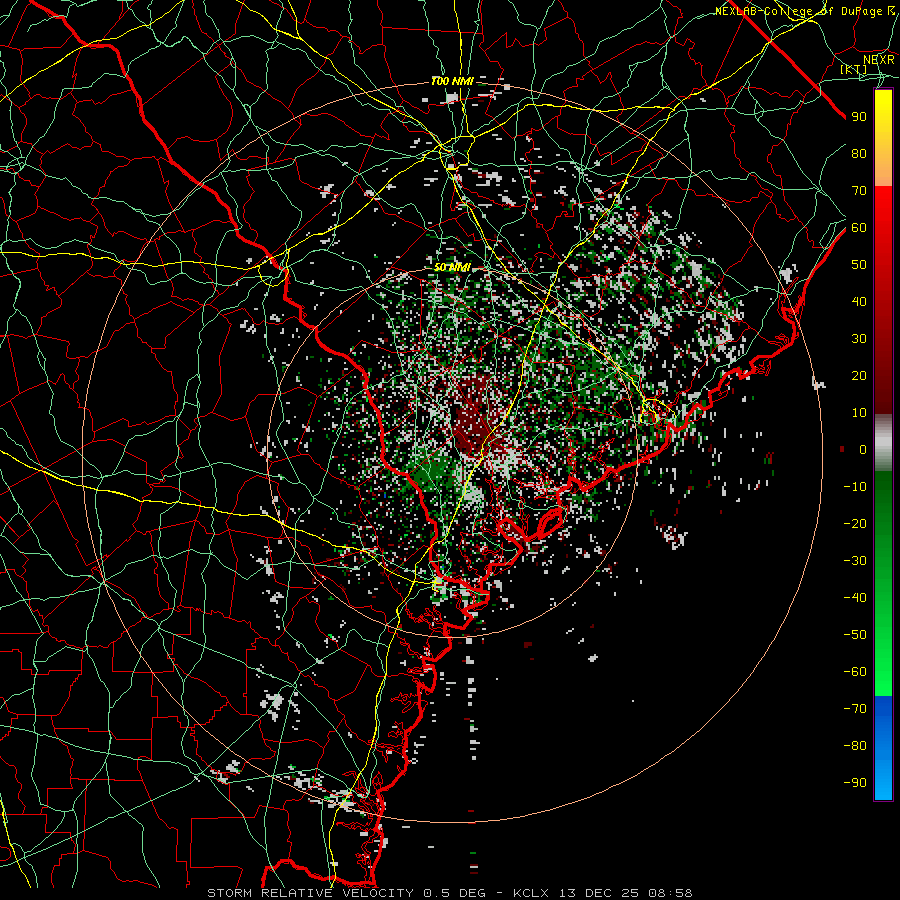Screen dimensions: 900x900
Task: Click the 50 NMI range ring label
Action: (x=452, y=267)
